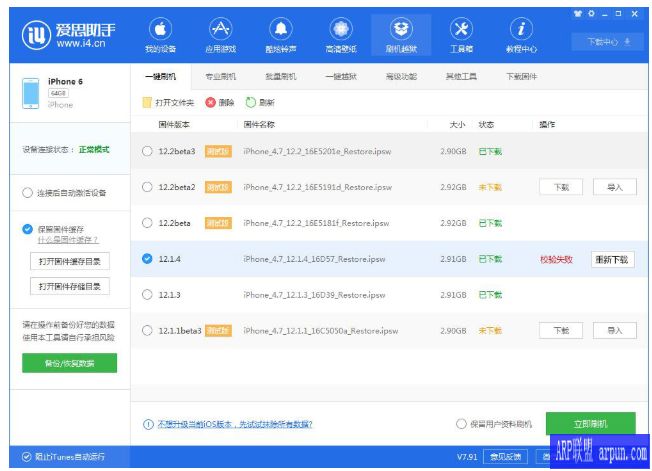652x471 pixels.
Task: Open the link about upgrading iOS without data loss
Action: tap(234, 424)
